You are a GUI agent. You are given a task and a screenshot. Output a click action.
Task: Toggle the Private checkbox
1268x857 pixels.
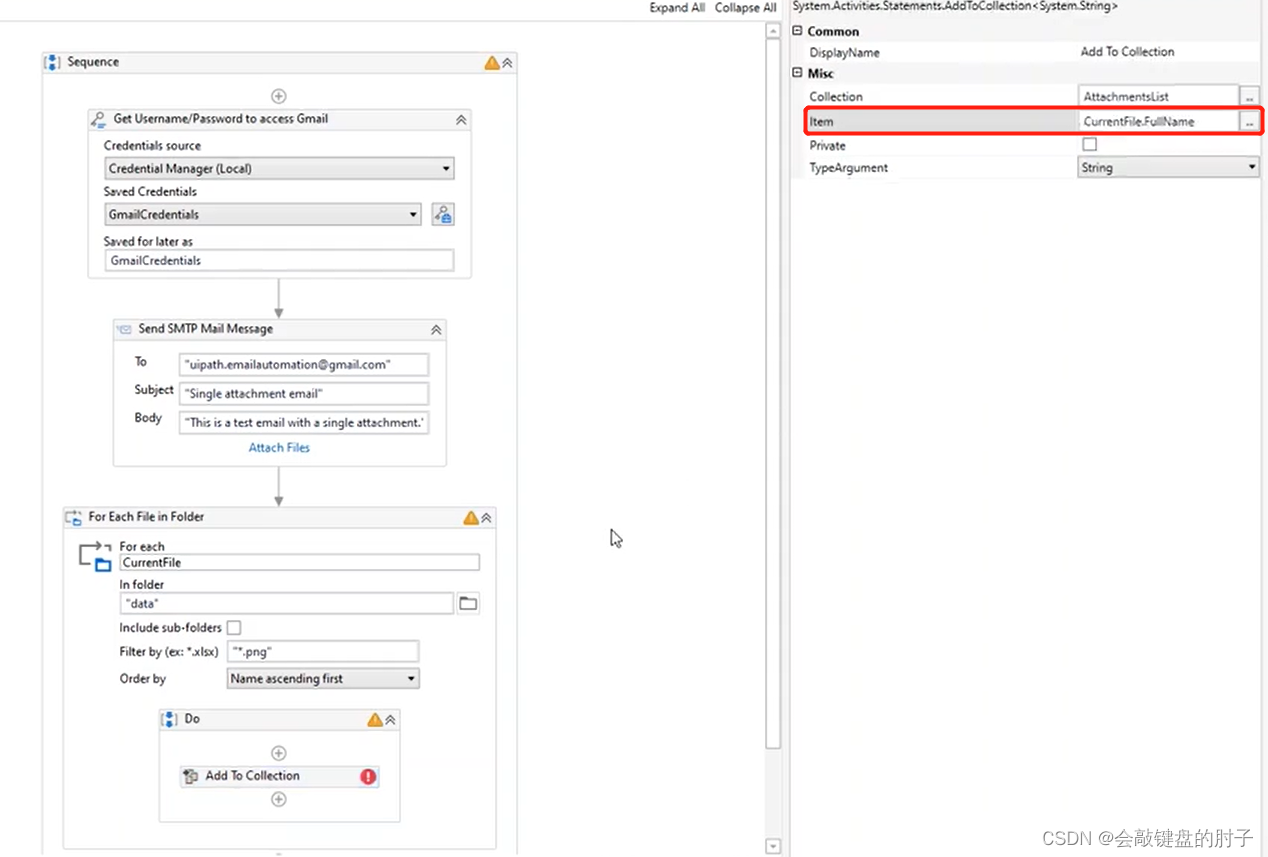click(x=1090, y=145)
